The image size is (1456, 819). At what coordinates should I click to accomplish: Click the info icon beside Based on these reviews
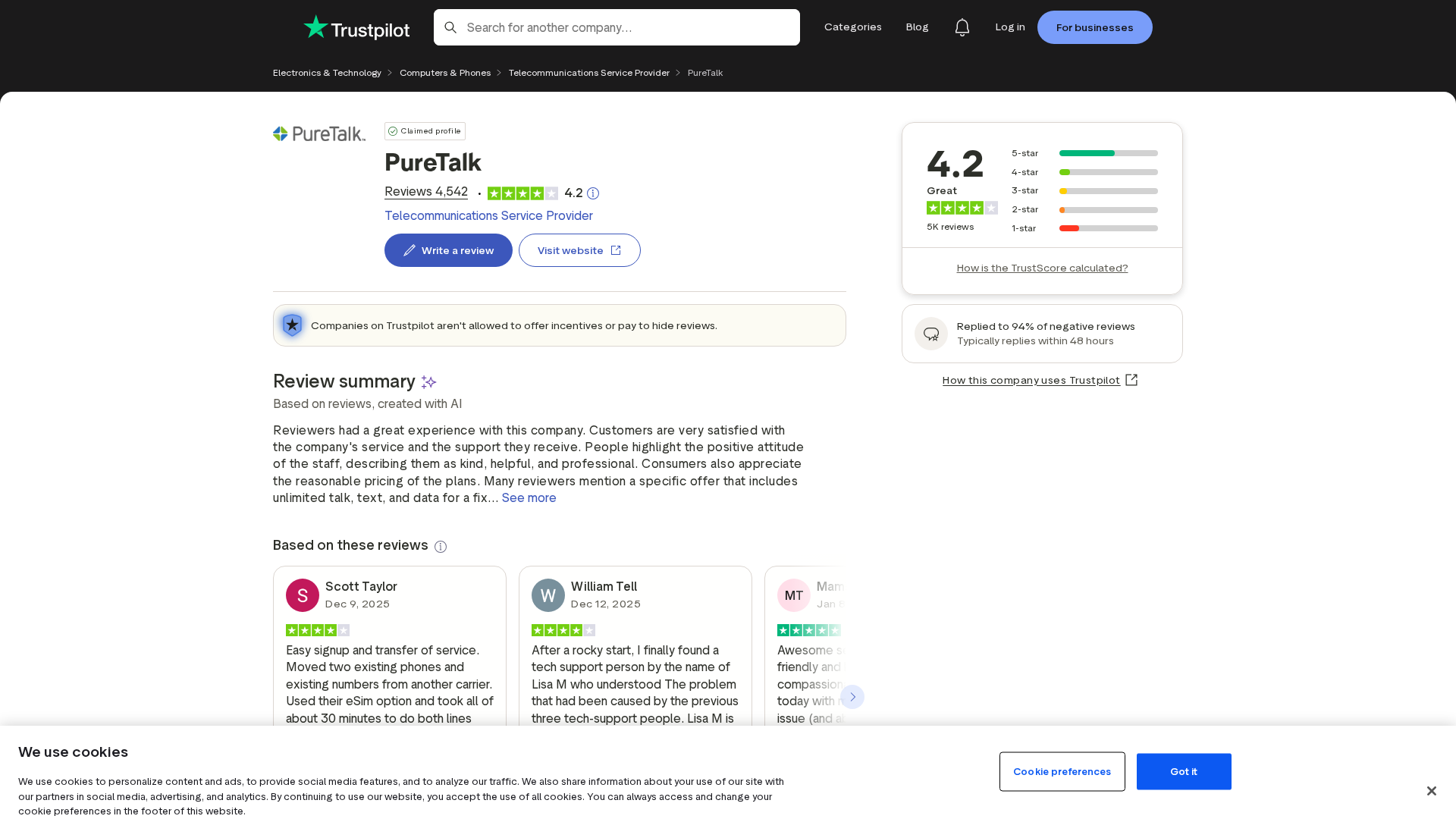tap(441, 547)
